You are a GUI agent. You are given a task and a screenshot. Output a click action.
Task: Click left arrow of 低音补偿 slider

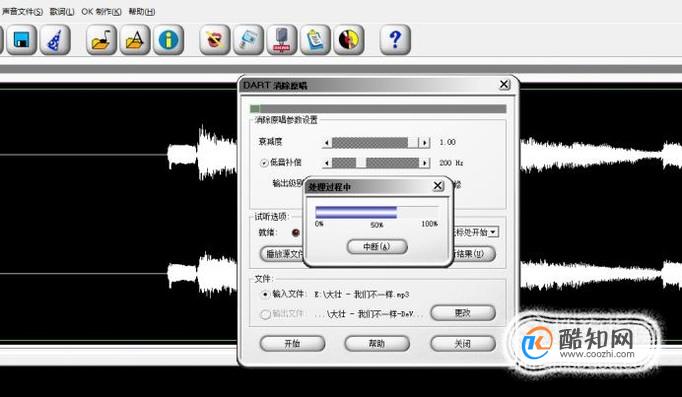327,163
